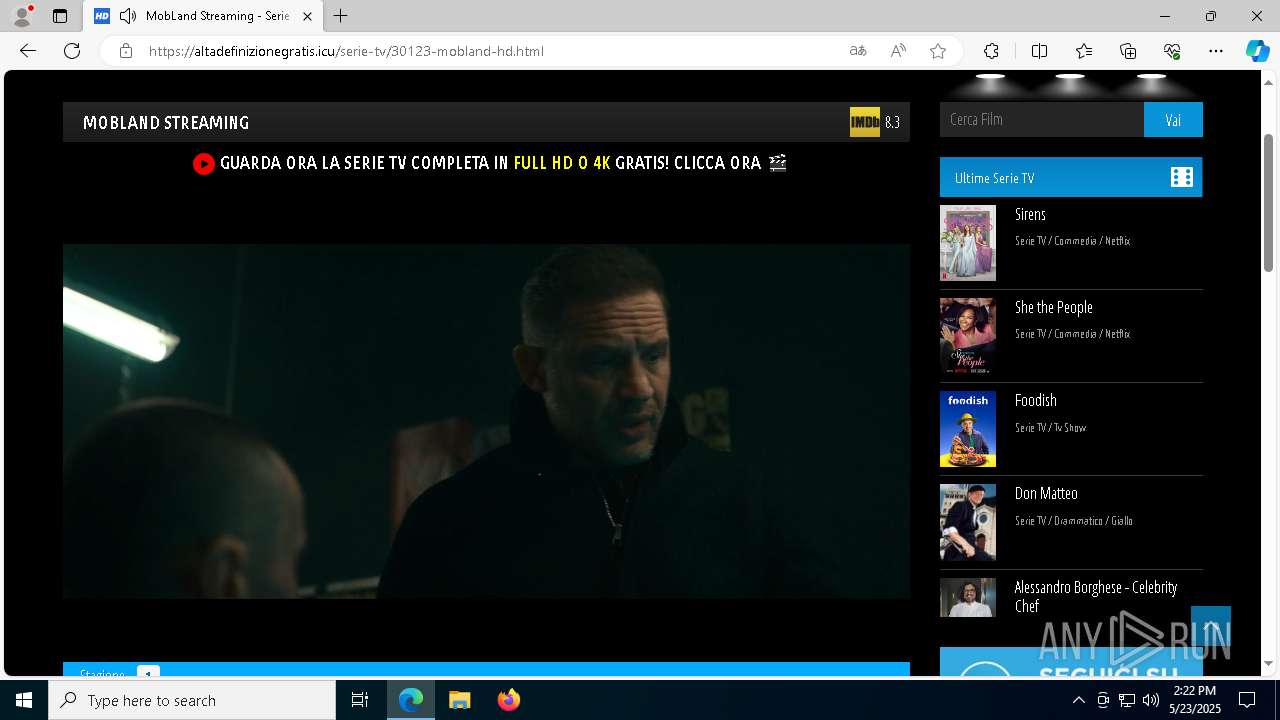Open browser Extensions icon
Screen dimensions: 1280x720
point(991,51)
